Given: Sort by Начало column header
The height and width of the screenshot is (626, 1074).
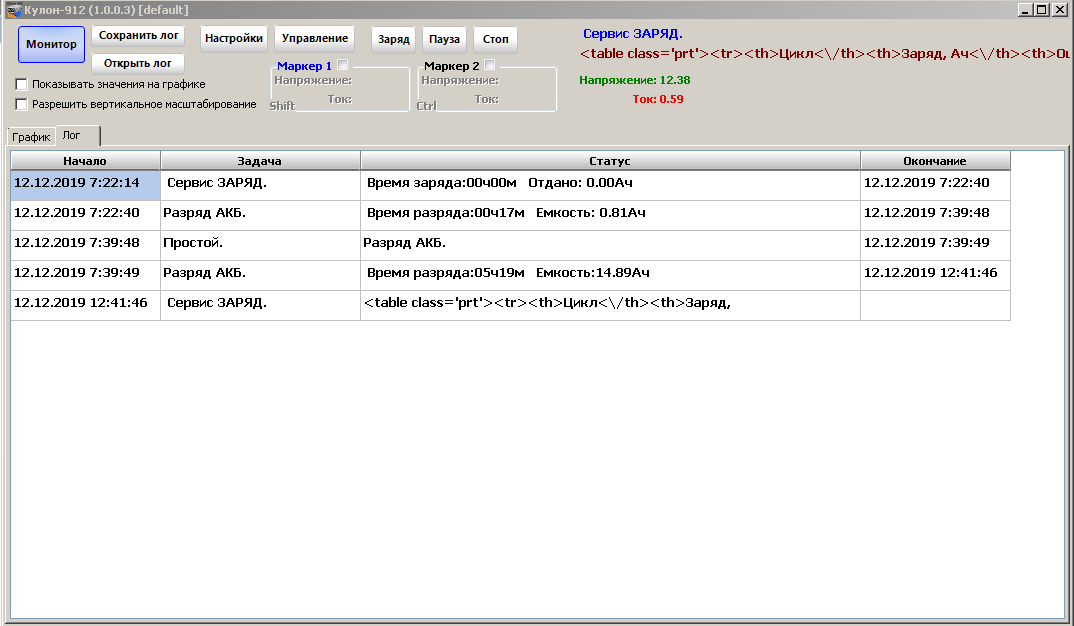Looking at the screenshot, I should pos(85,161).
